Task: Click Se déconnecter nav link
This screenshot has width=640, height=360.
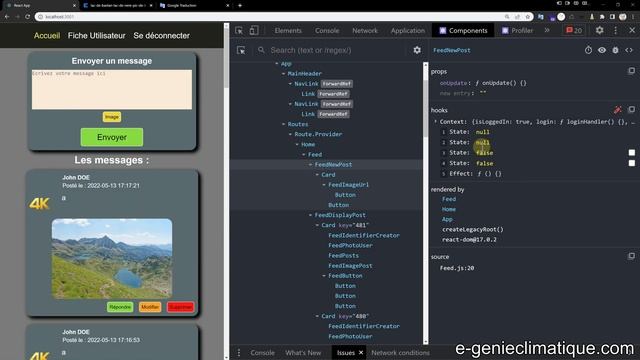Action: pos(161,36)
